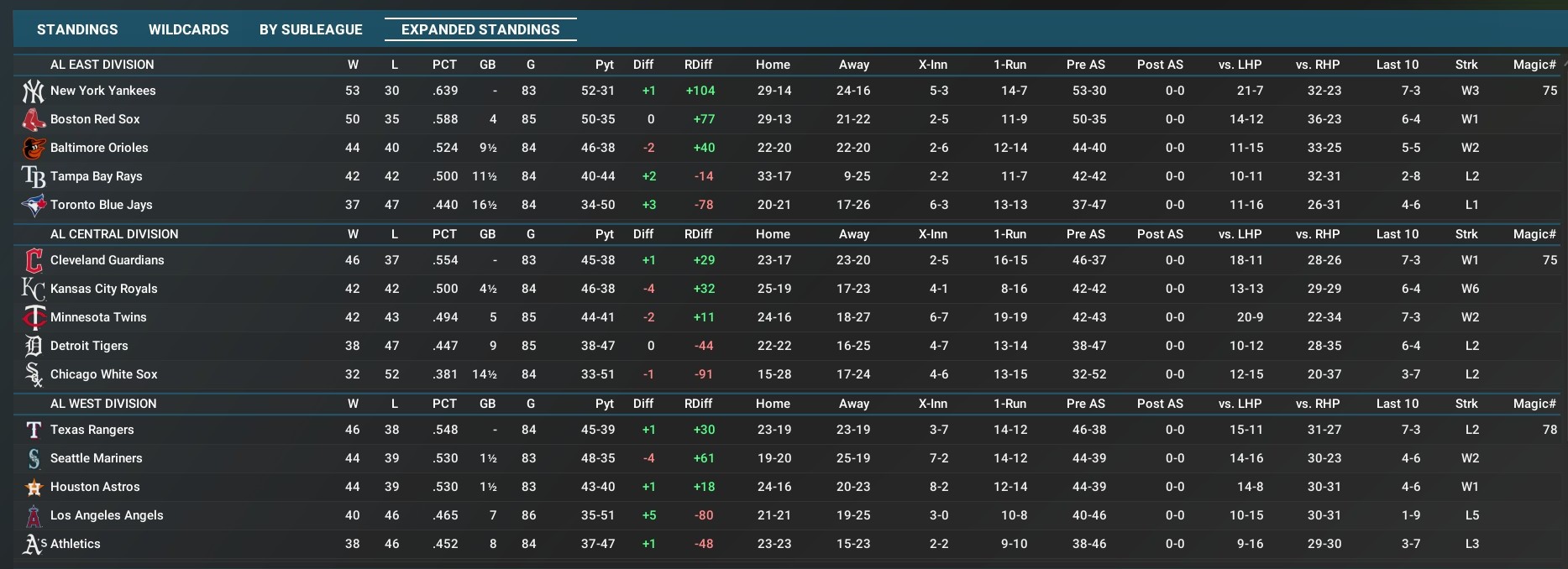The width and height of the screenshot is (1568, 569).
Task: Click the AL West Division header
Action: [103, 404]
